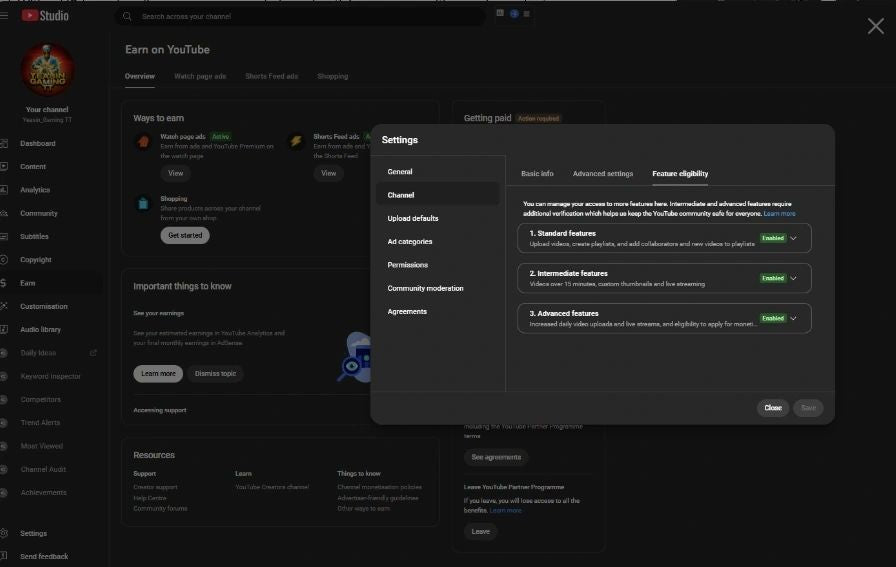
Task: Expand the Advanced features row
Action: [793, 318]
